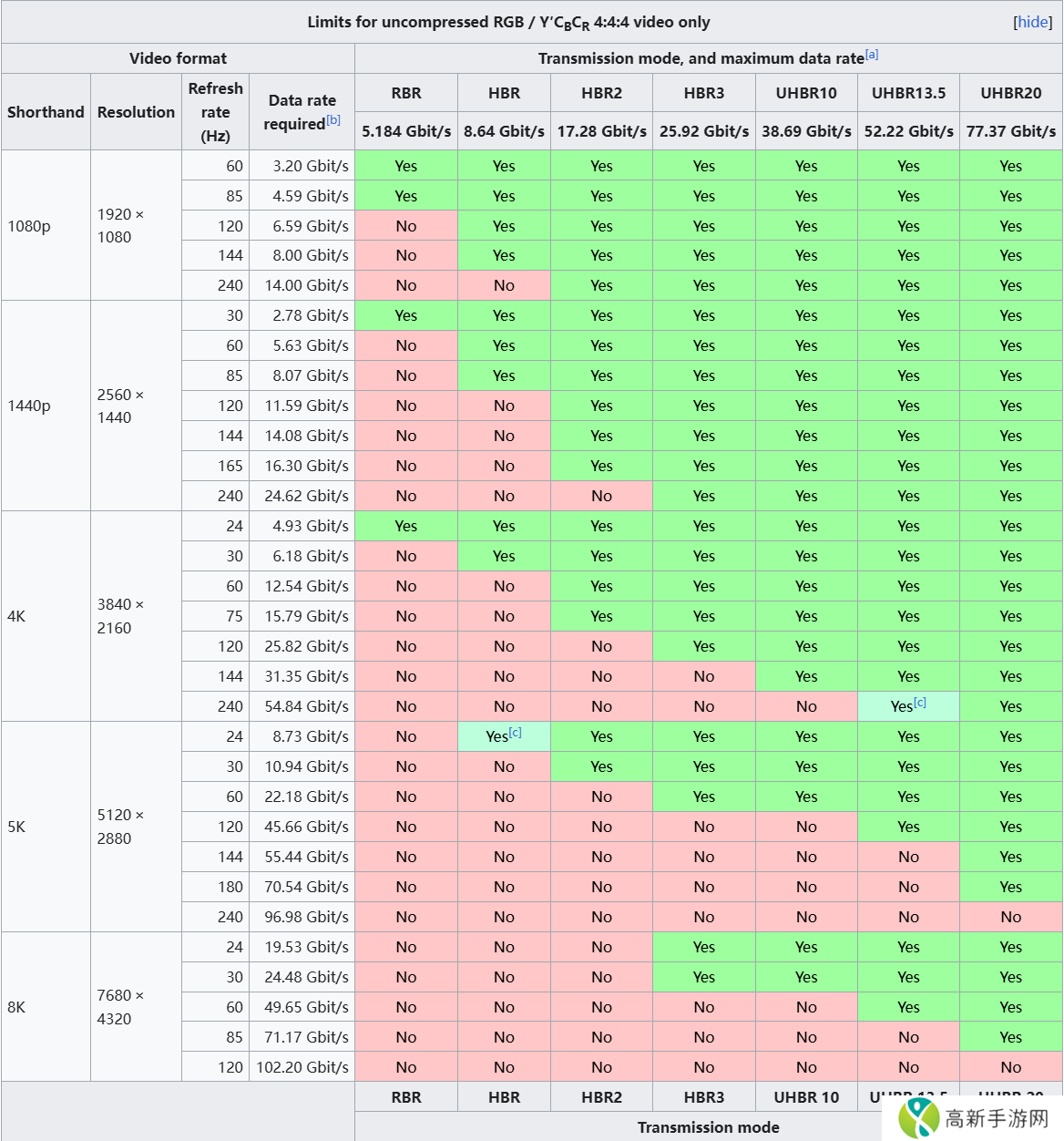
Task: Click the 5.184 Gbit/s header cell
Action: [x=406, y=131]
